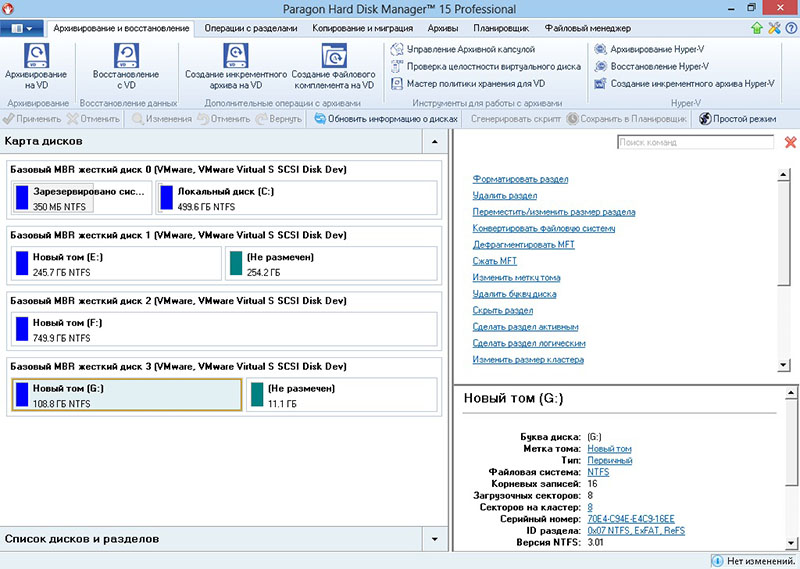
Task: Select unallocated 254.2 GB space block
Action: click(x=331, y=264)
